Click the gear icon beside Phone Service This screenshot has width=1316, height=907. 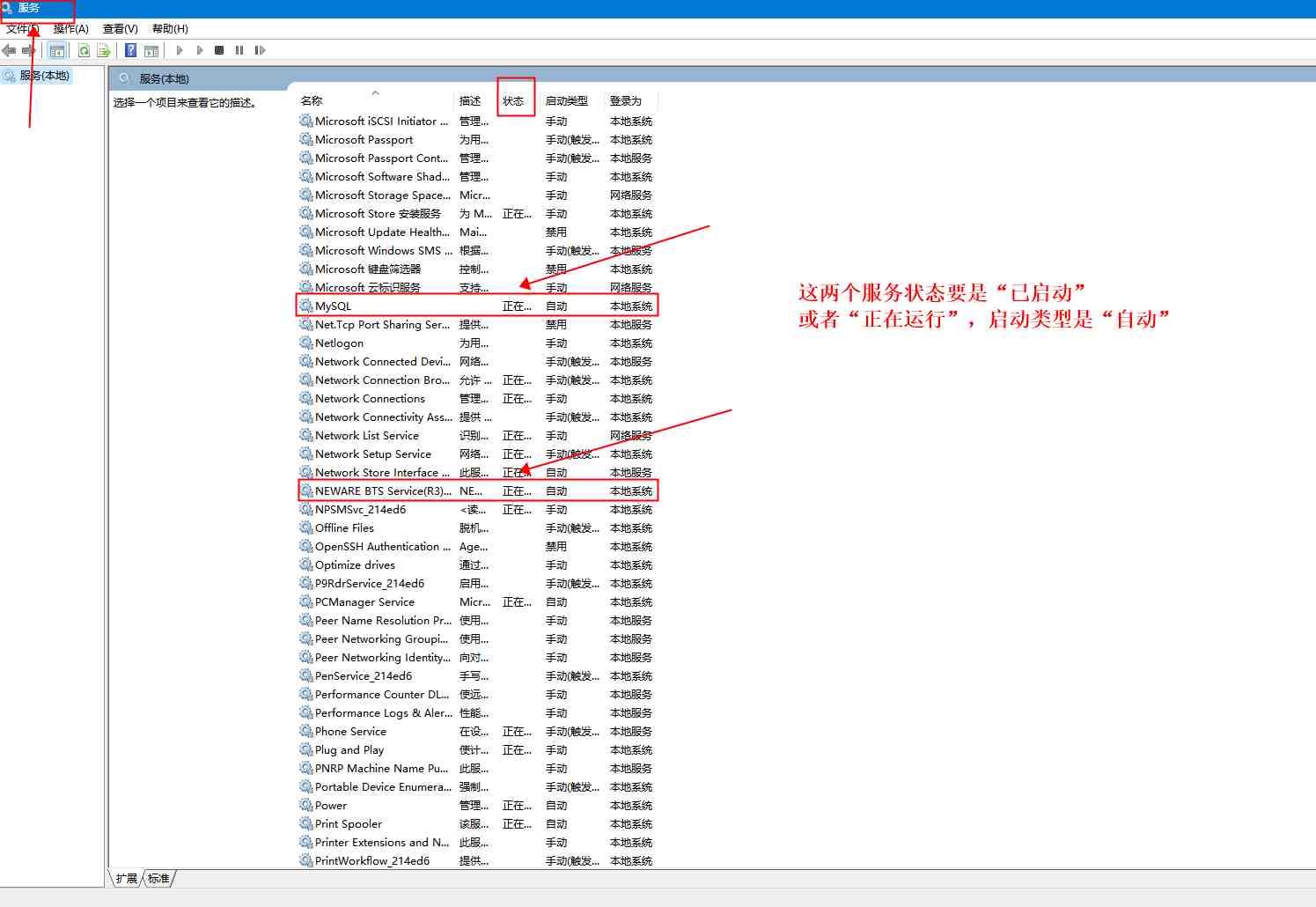point(306,731)
